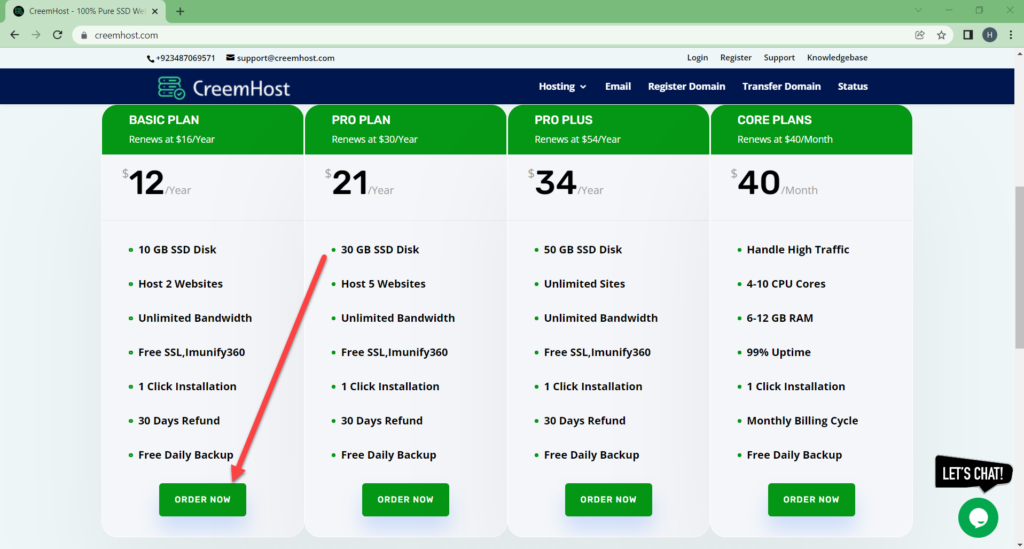
Task: Click the BASIC PLAN heading
Action: (x=164, y=120)
